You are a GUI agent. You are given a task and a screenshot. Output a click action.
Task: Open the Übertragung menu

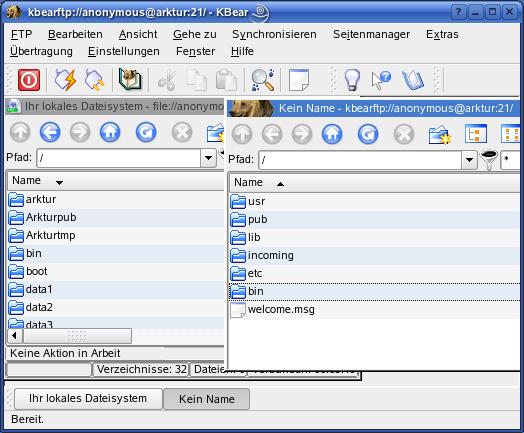(x=41, y=51)
